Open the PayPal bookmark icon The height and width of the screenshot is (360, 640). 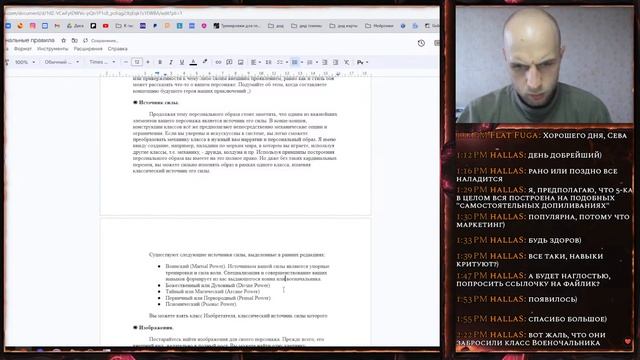pos(155,26)
